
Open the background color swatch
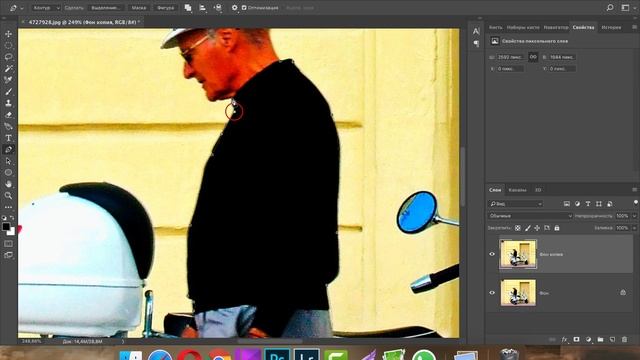(x=11, y=231)
